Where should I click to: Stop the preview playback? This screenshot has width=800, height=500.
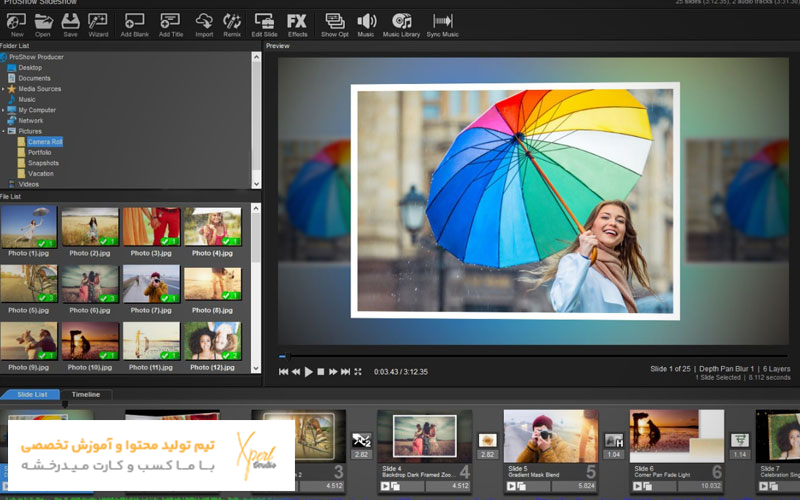pyautogui.click(x=320, y=372)
